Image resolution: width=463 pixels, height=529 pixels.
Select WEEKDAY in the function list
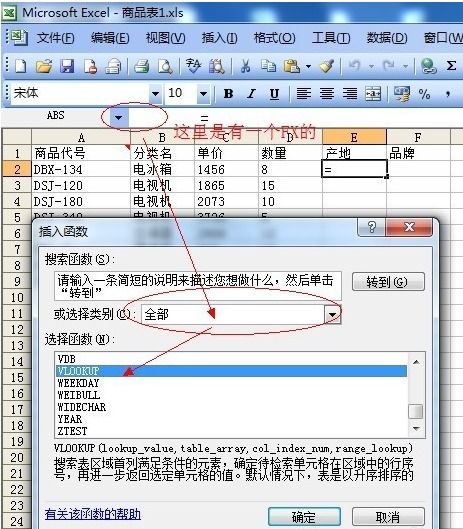(x=232, y=383)
